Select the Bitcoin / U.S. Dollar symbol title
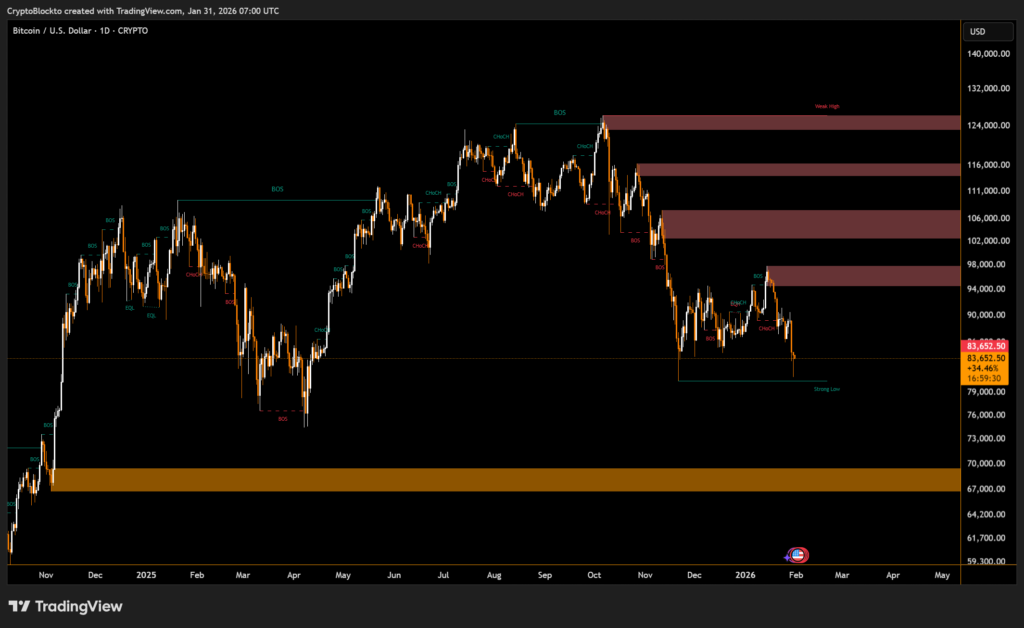This screenshot has height=628, width=1024. coord(80,32)
